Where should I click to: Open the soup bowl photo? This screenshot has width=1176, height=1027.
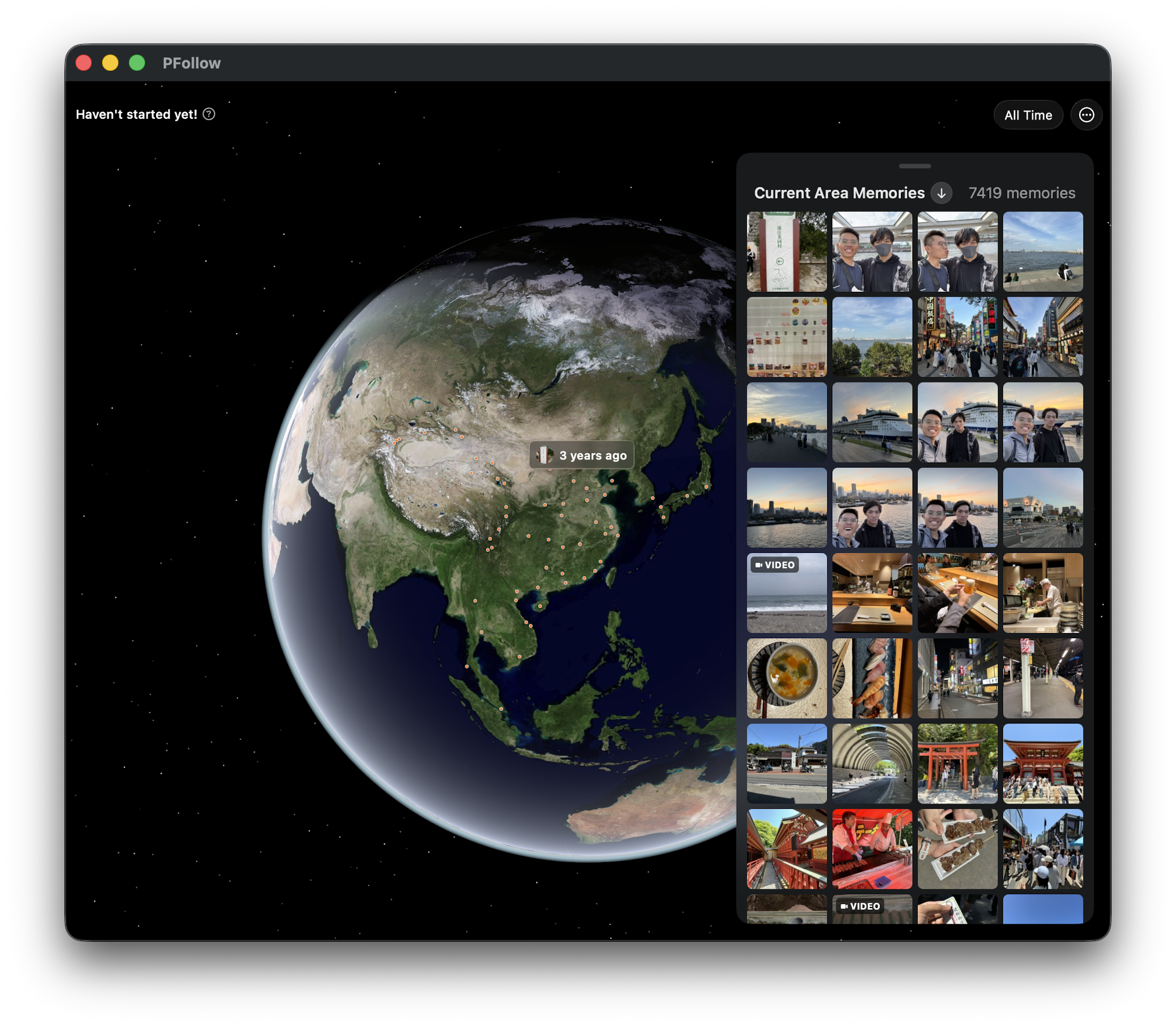click(x=787, y=678)
